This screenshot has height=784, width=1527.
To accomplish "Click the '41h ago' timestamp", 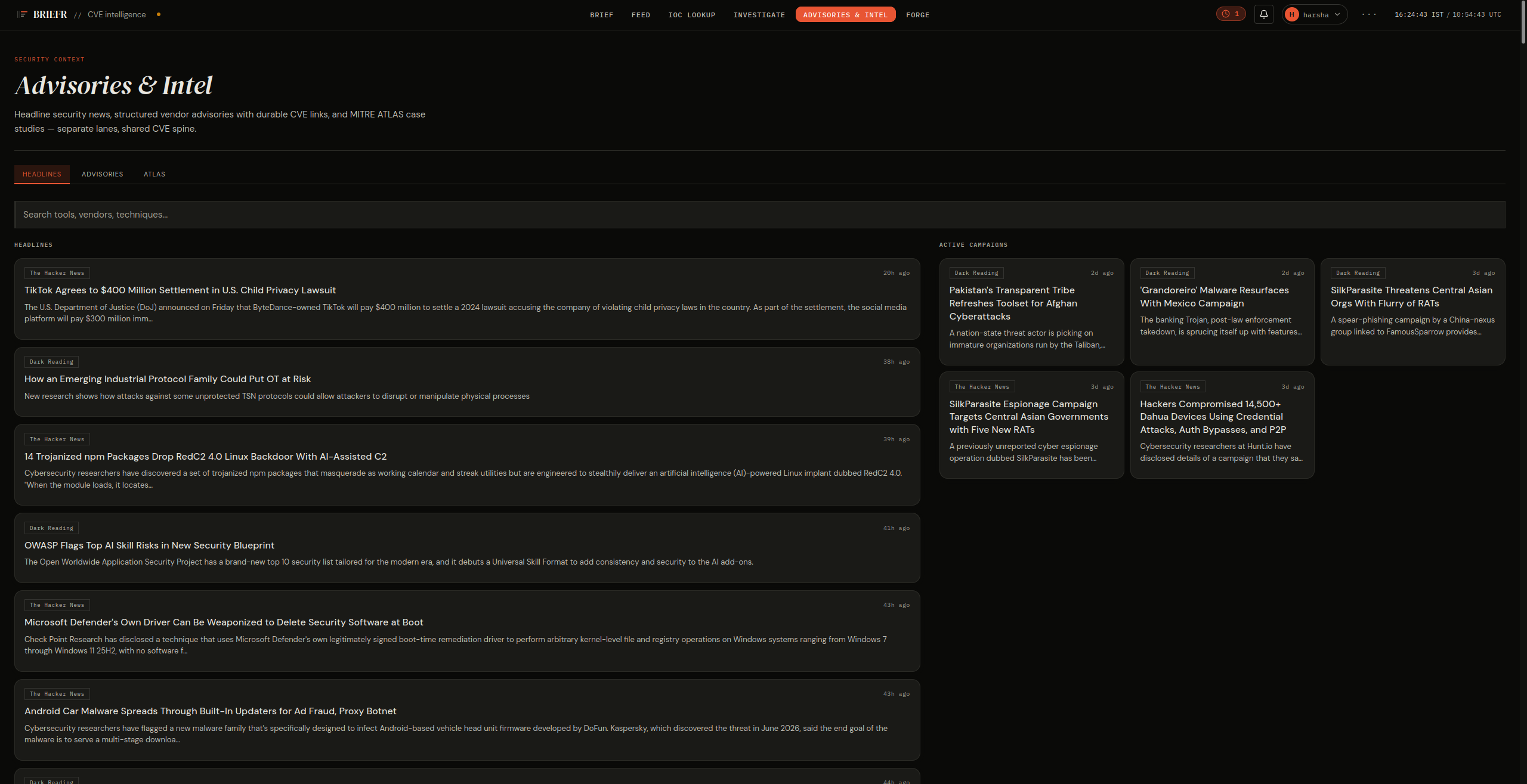I will [x=897, y=528].
